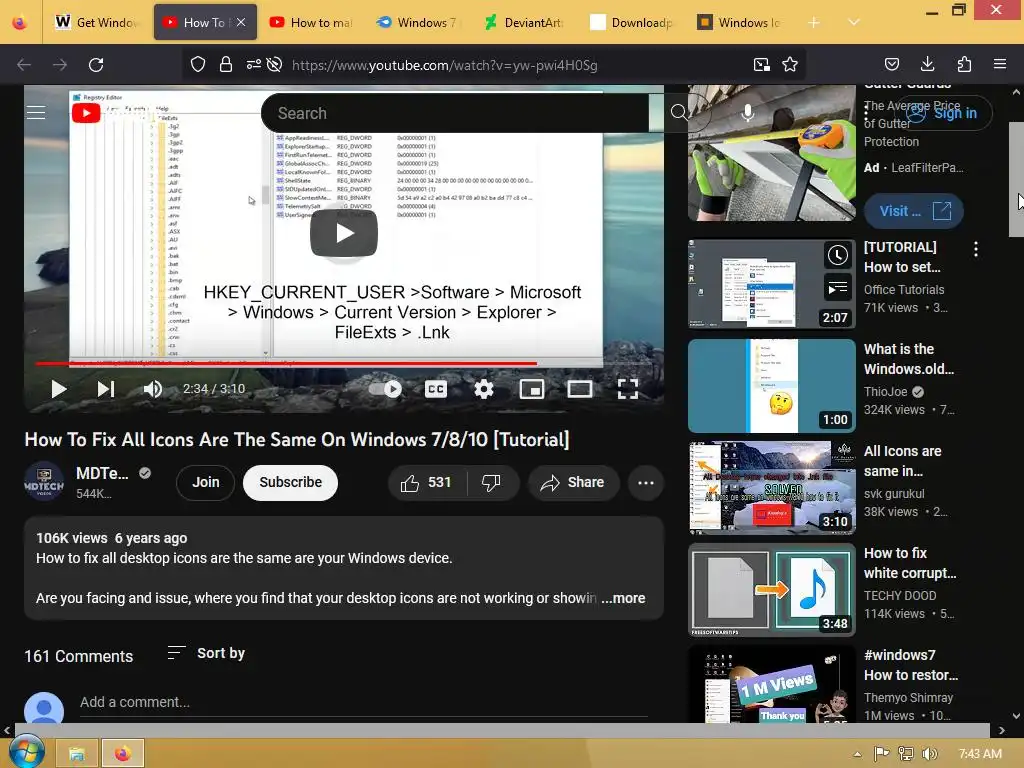Go back to previous page
Viewport: 1024px width, 768px height.
tap(24, 65)
